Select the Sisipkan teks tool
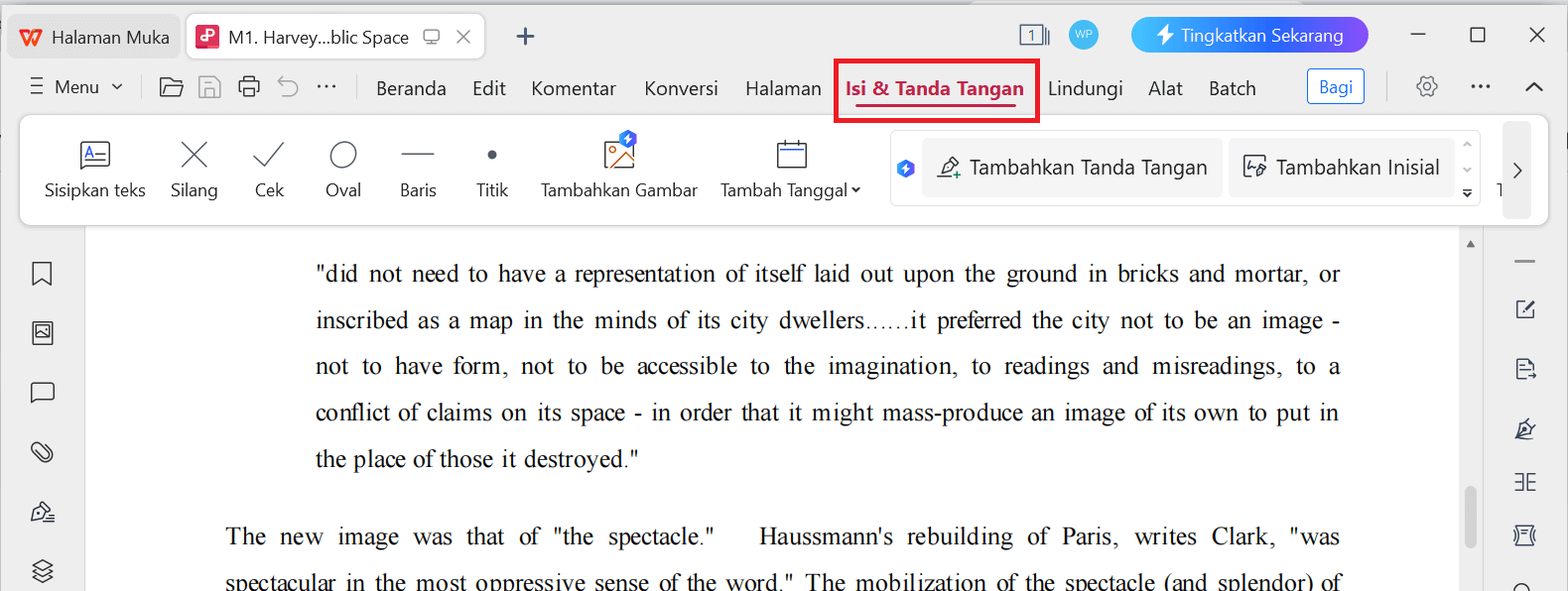This screenshot has height=591, width=1568. pos(95,170)
